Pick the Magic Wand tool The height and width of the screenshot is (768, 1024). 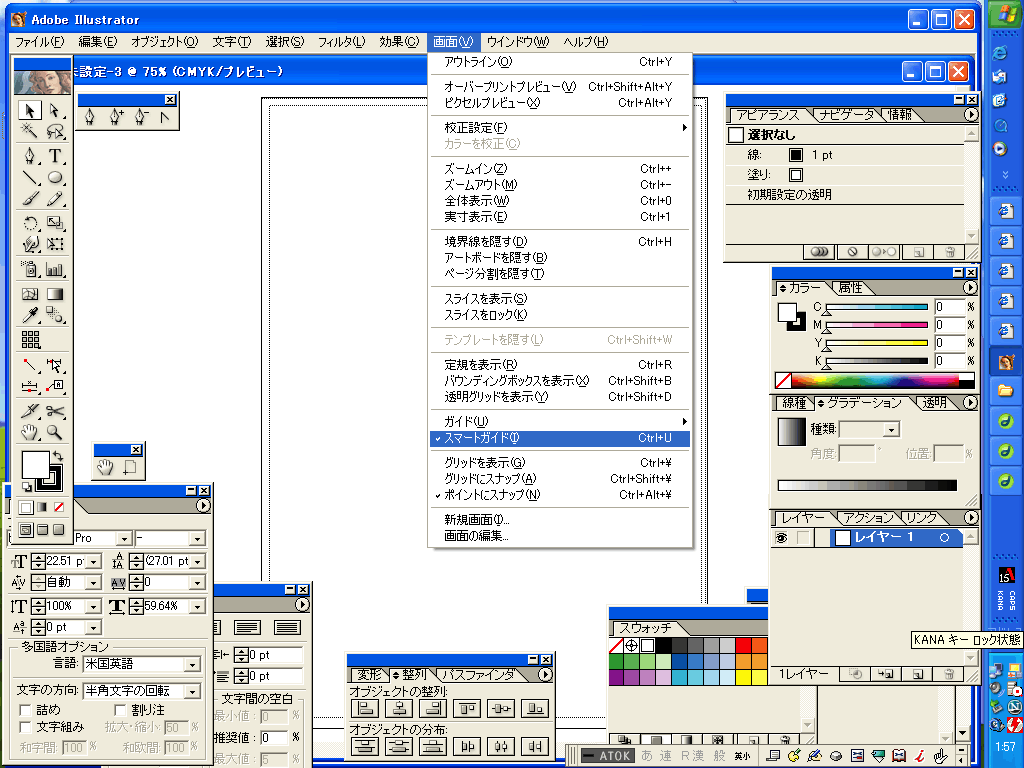pos(30,132)
